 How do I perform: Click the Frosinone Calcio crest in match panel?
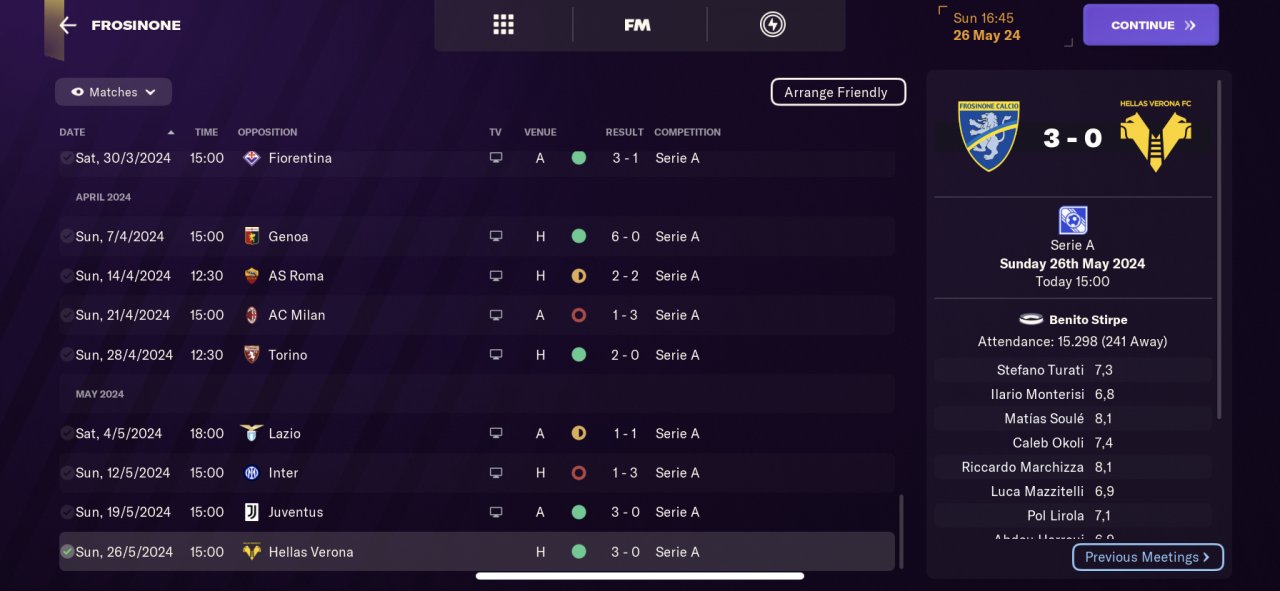989,136
